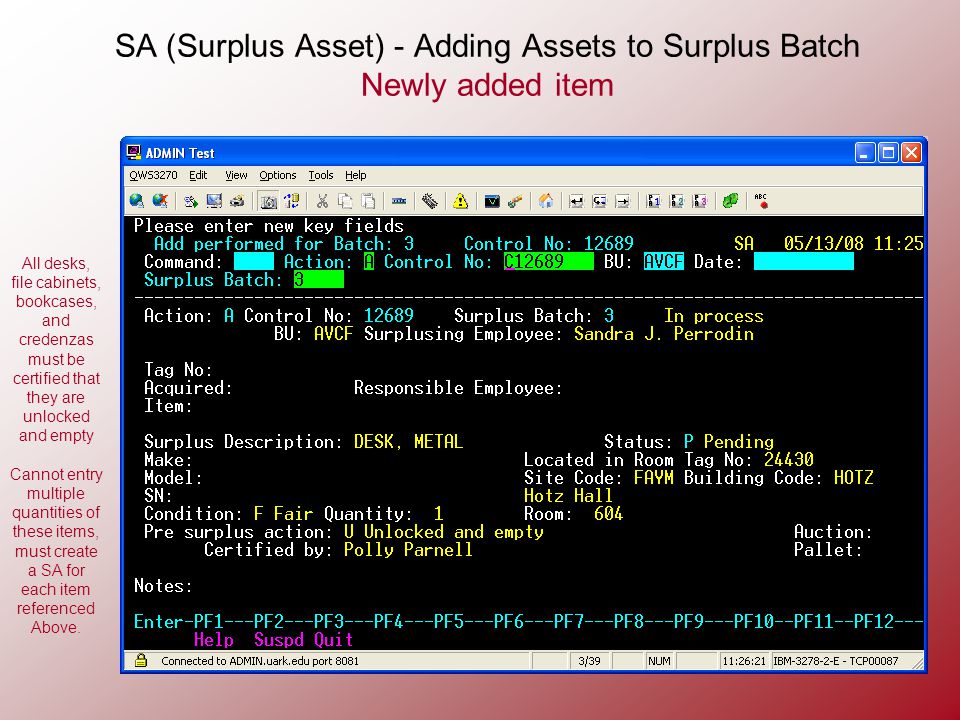Click the disconnect globe icon with red X
The height and width of the screenshot is (720, 960).
160,201
